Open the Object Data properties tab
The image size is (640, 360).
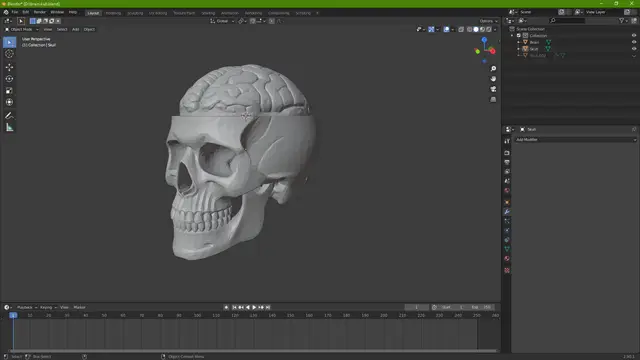tap(507, 249)
